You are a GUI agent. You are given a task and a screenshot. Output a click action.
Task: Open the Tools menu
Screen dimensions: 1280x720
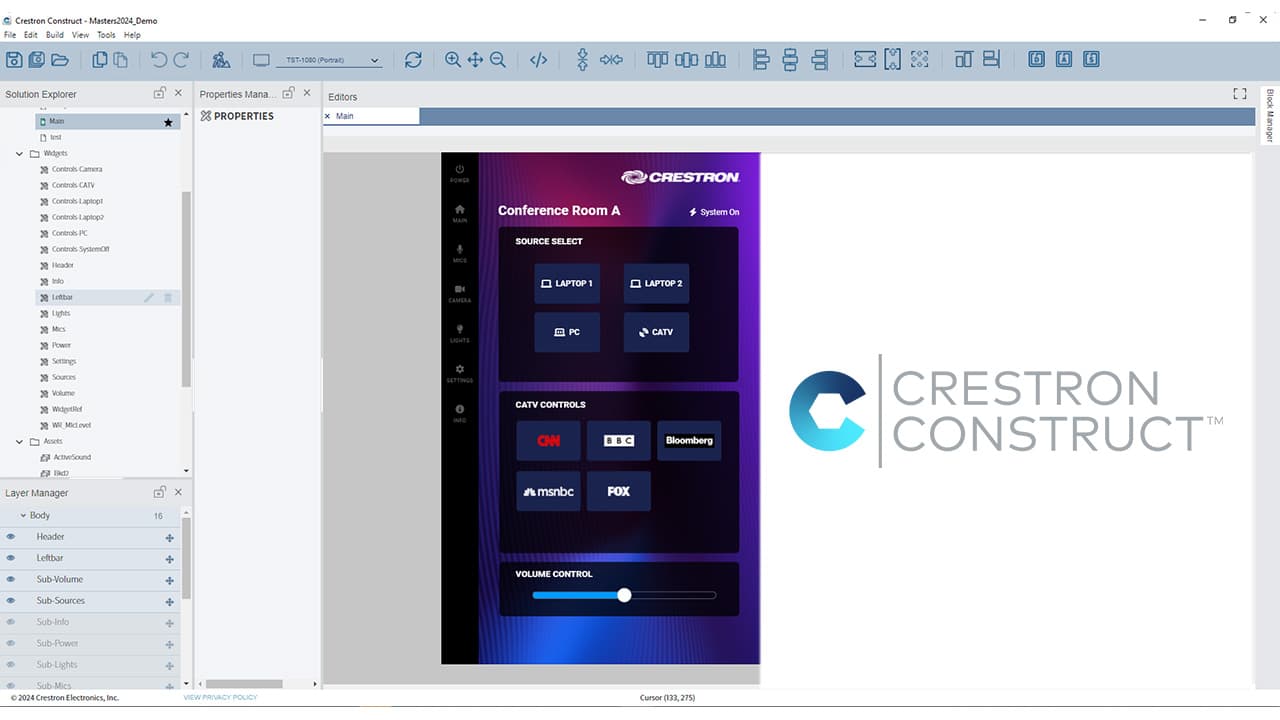[x=106, y=35]
